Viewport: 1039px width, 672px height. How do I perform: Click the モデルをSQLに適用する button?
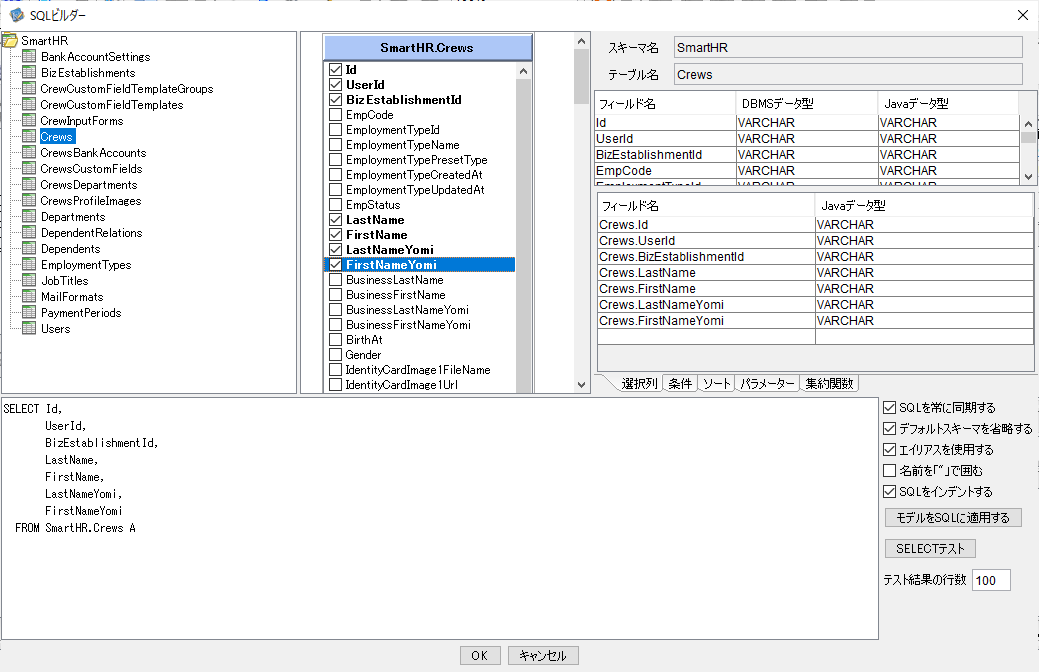(x=953, y=518)
